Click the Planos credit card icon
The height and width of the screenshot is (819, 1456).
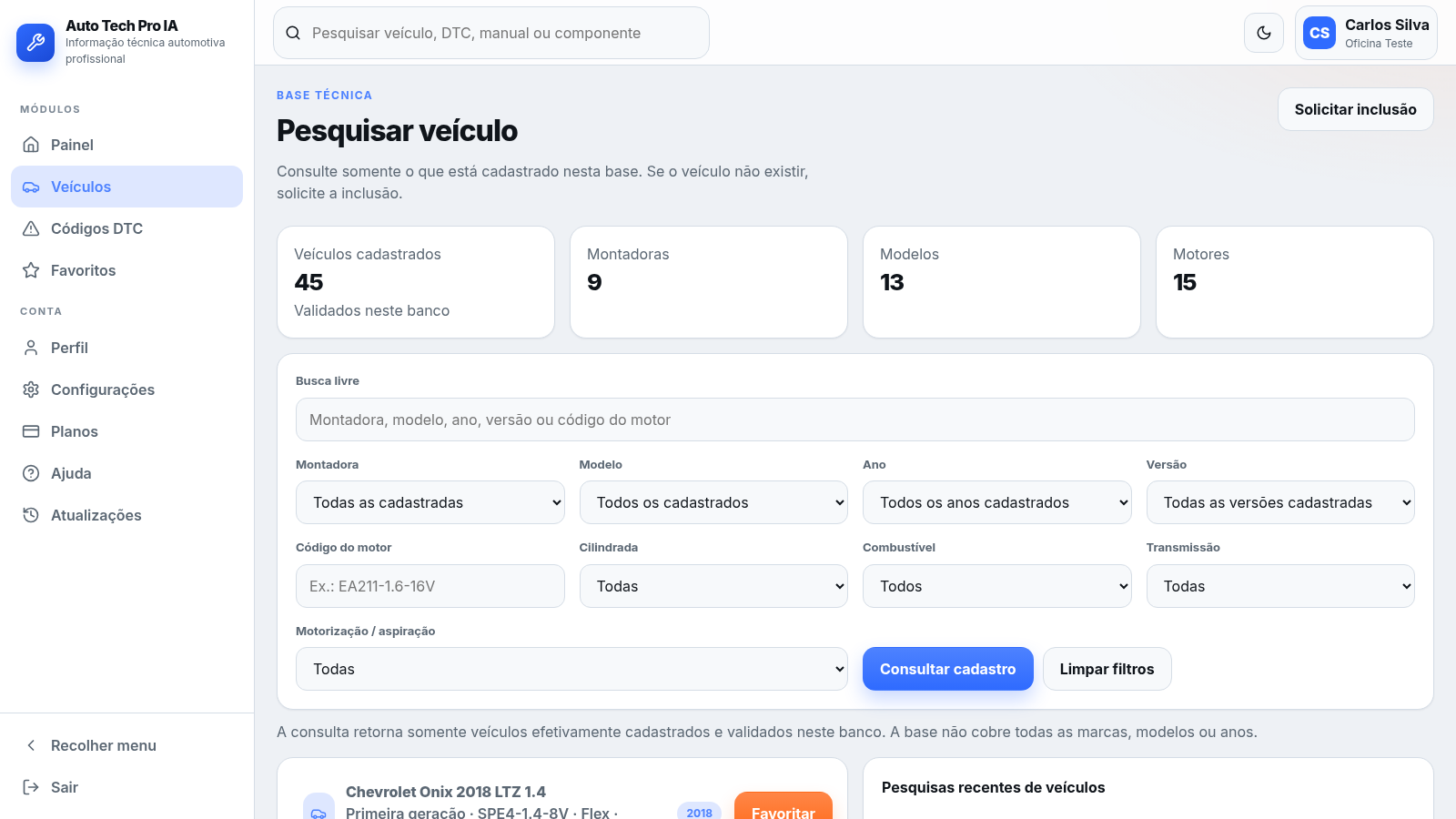tap(31, 431)
